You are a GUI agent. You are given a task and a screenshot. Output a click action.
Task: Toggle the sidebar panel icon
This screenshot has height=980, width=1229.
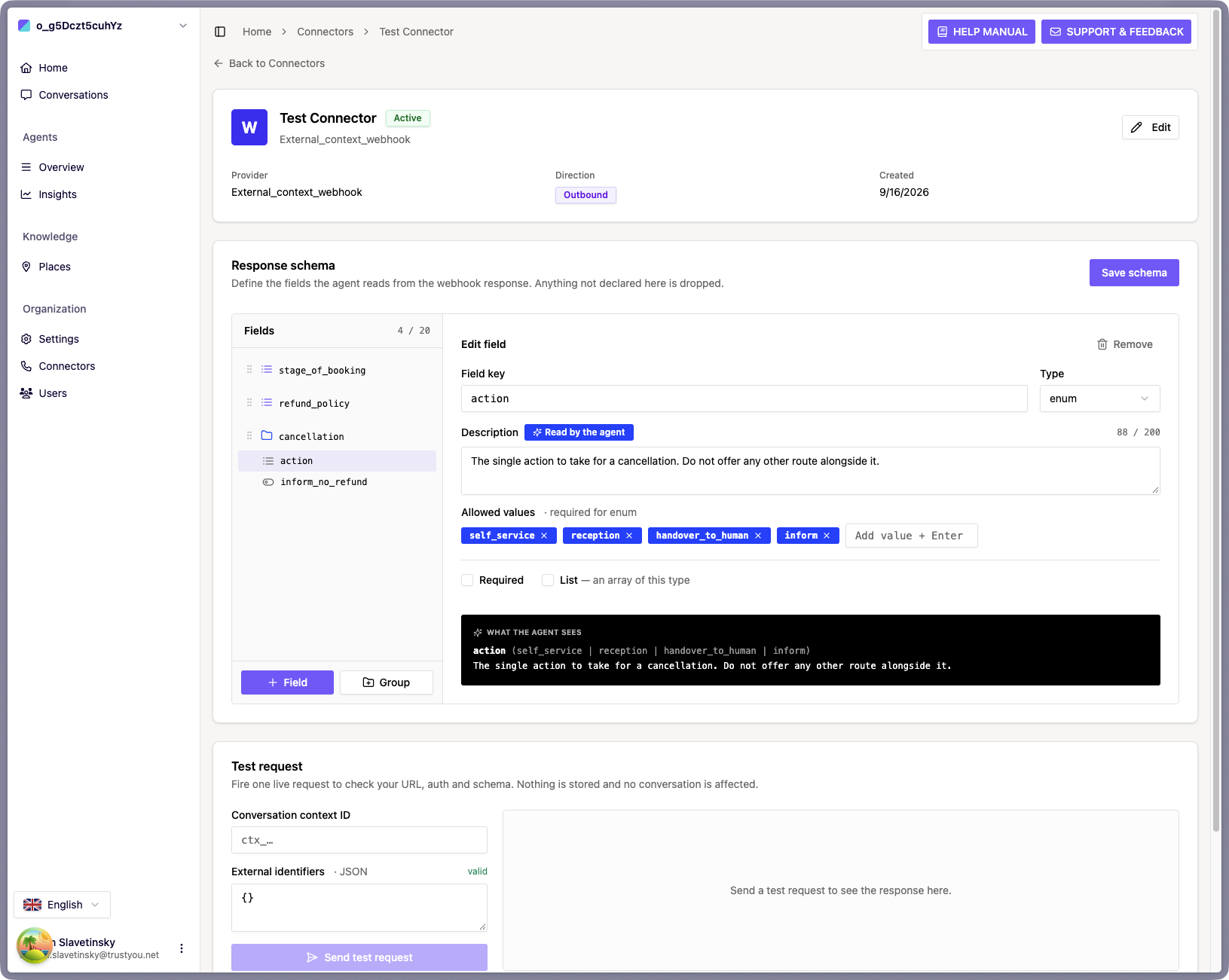click(220, 32)
